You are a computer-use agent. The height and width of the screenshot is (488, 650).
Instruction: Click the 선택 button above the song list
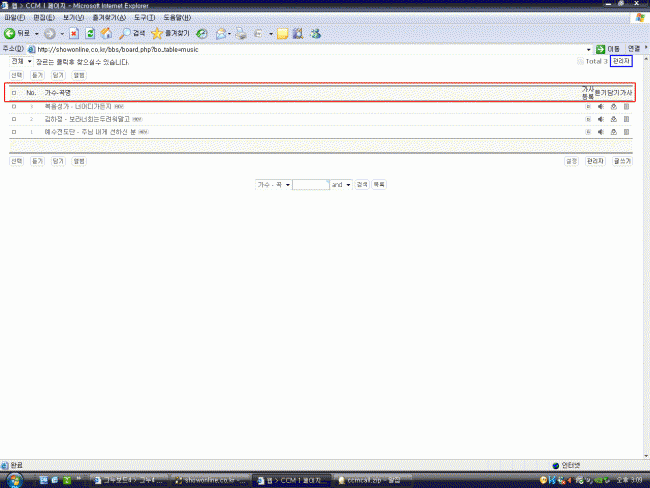pyautogui.click(x=17, y=75)
